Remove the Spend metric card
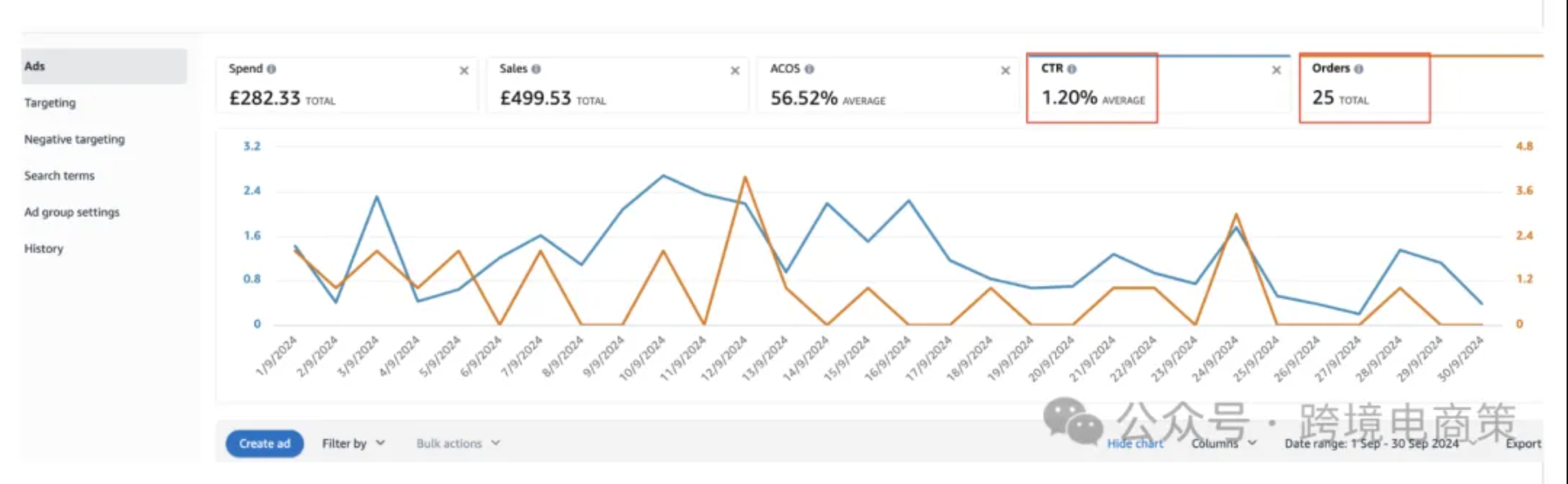This screenshot has height=484, width=1568. tap(464, 70)
